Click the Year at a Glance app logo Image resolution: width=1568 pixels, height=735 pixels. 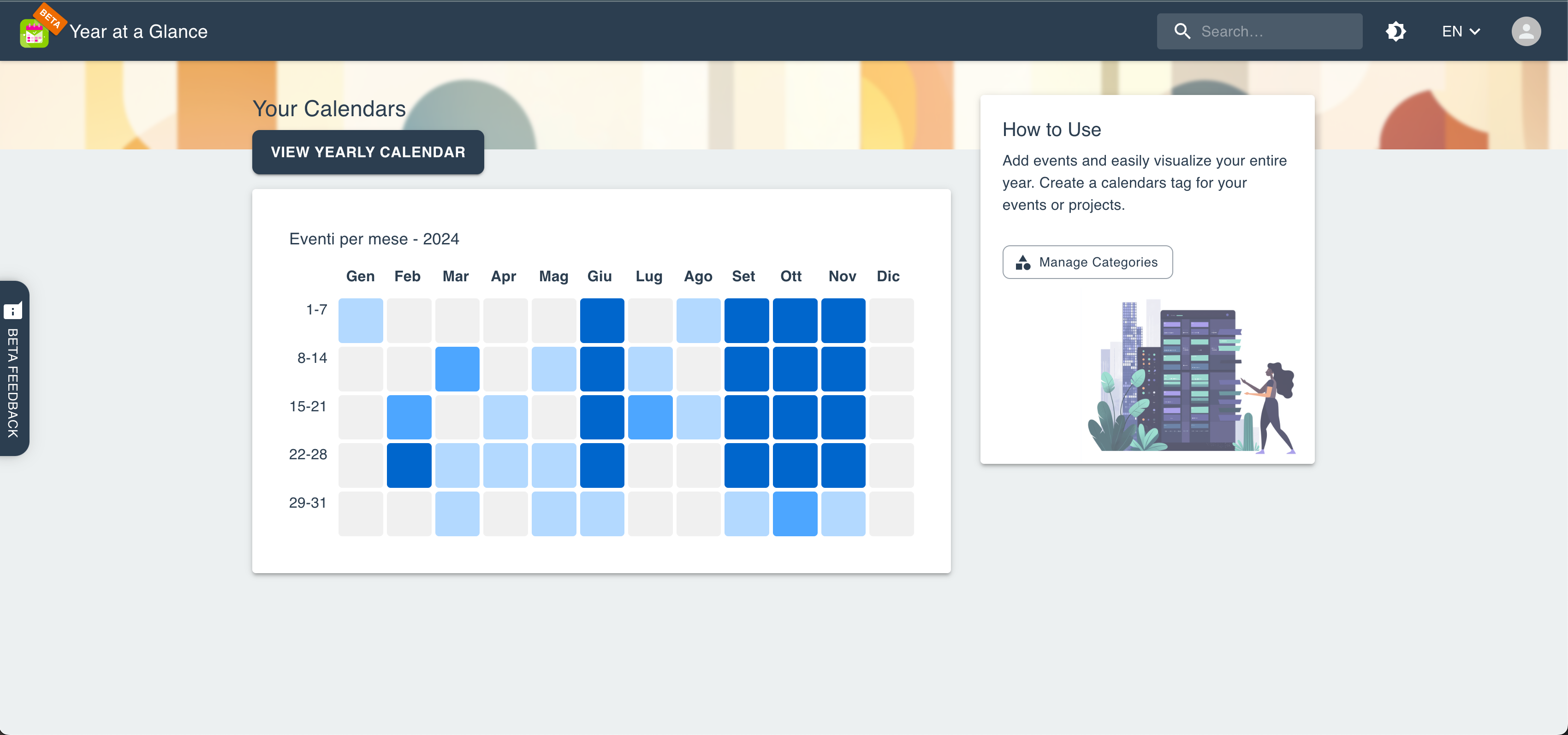coord(34,34)
